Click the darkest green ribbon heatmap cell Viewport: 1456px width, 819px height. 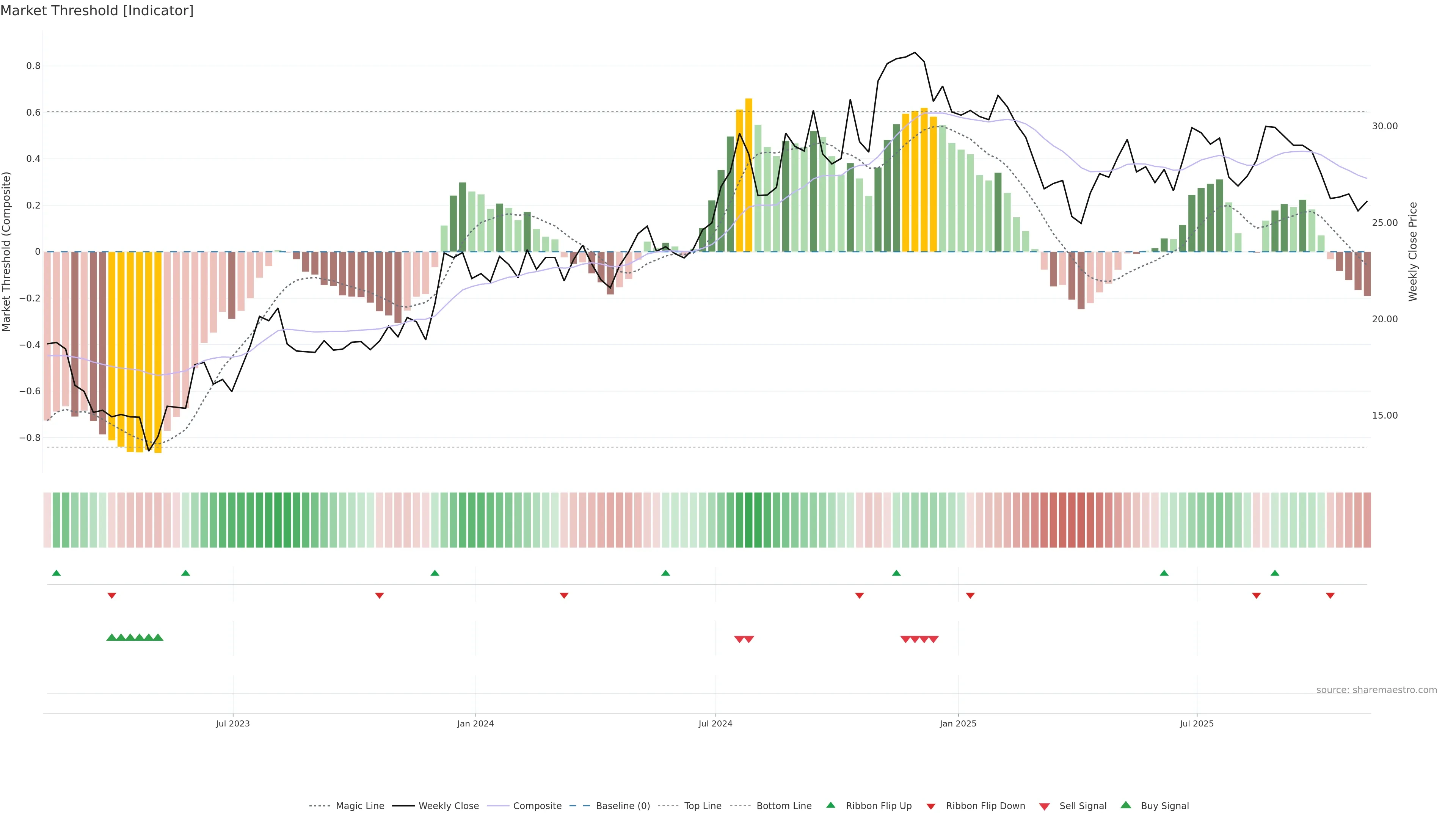point(748,519)
